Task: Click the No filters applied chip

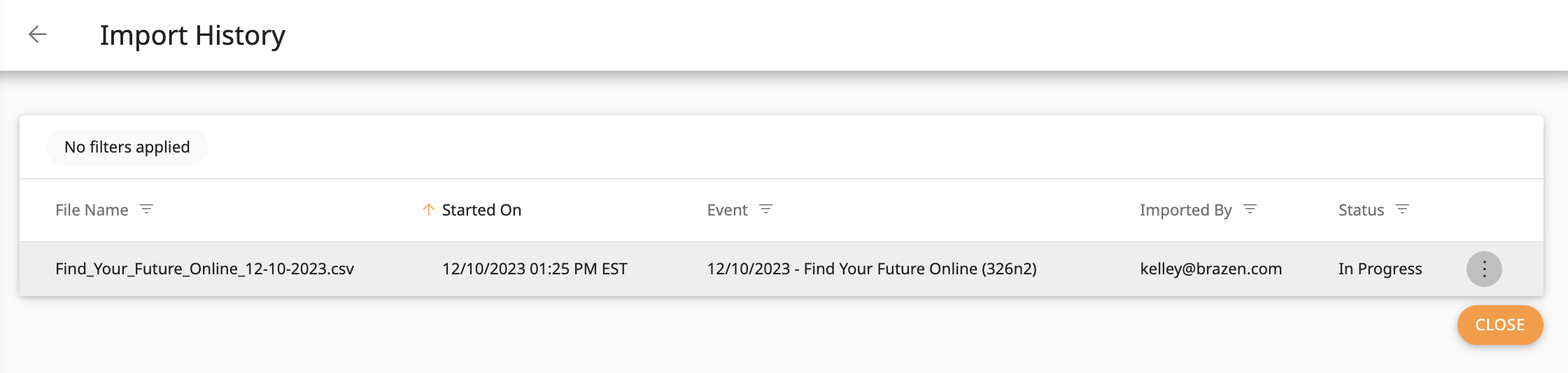Action: click(127, 147)
